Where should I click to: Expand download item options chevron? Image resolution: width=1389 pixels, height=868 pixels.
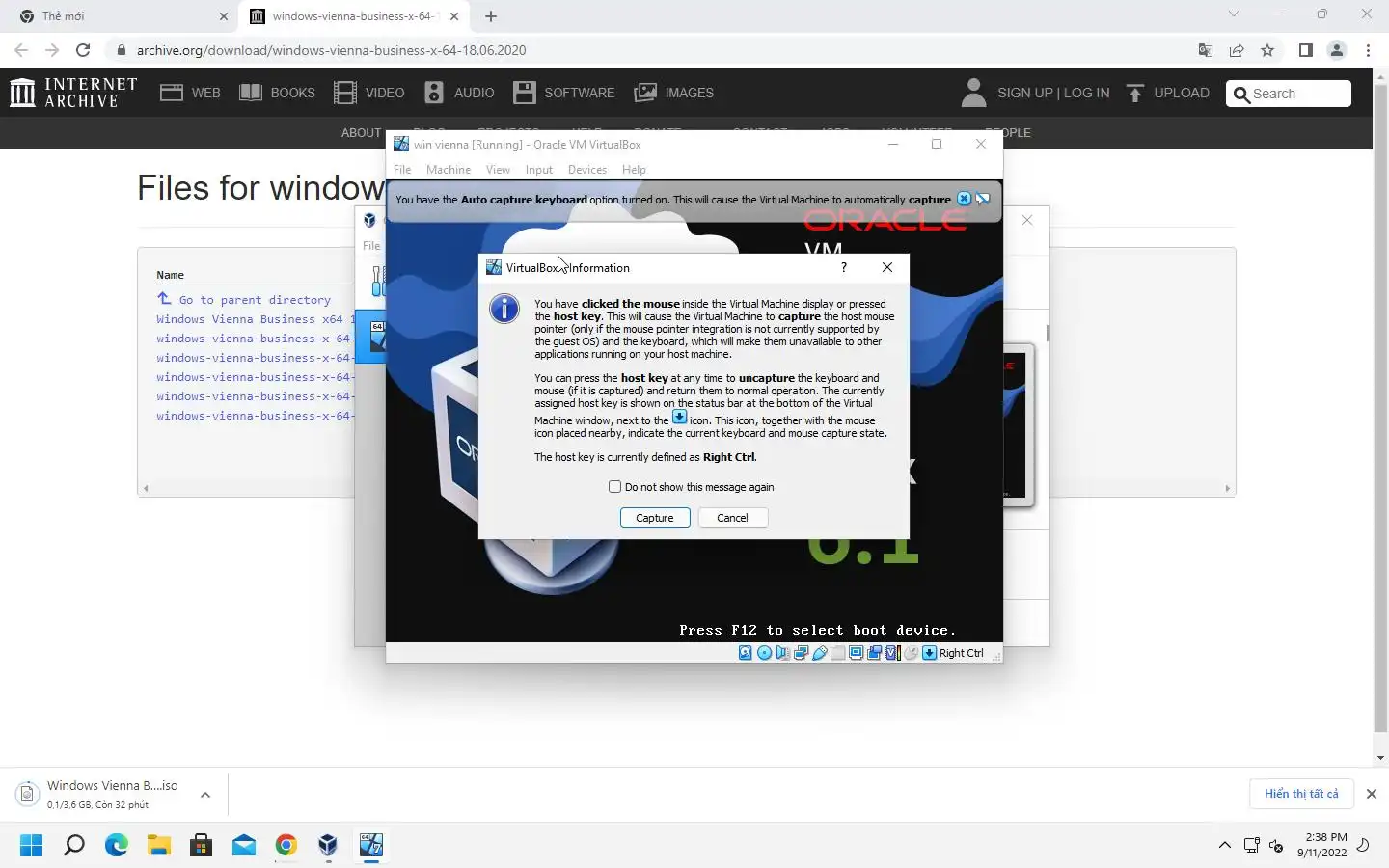[x=205, y=795]
